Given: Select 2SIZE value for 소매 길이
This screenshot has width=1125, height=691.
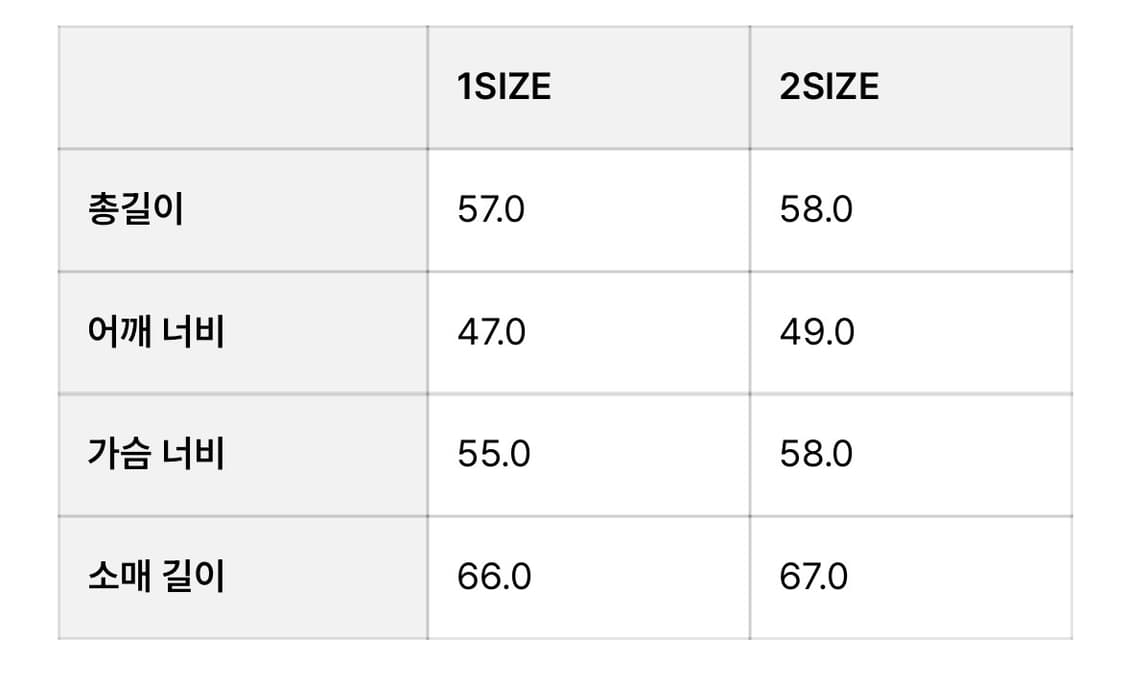Looking at the screenshot, I should point(813,577).
